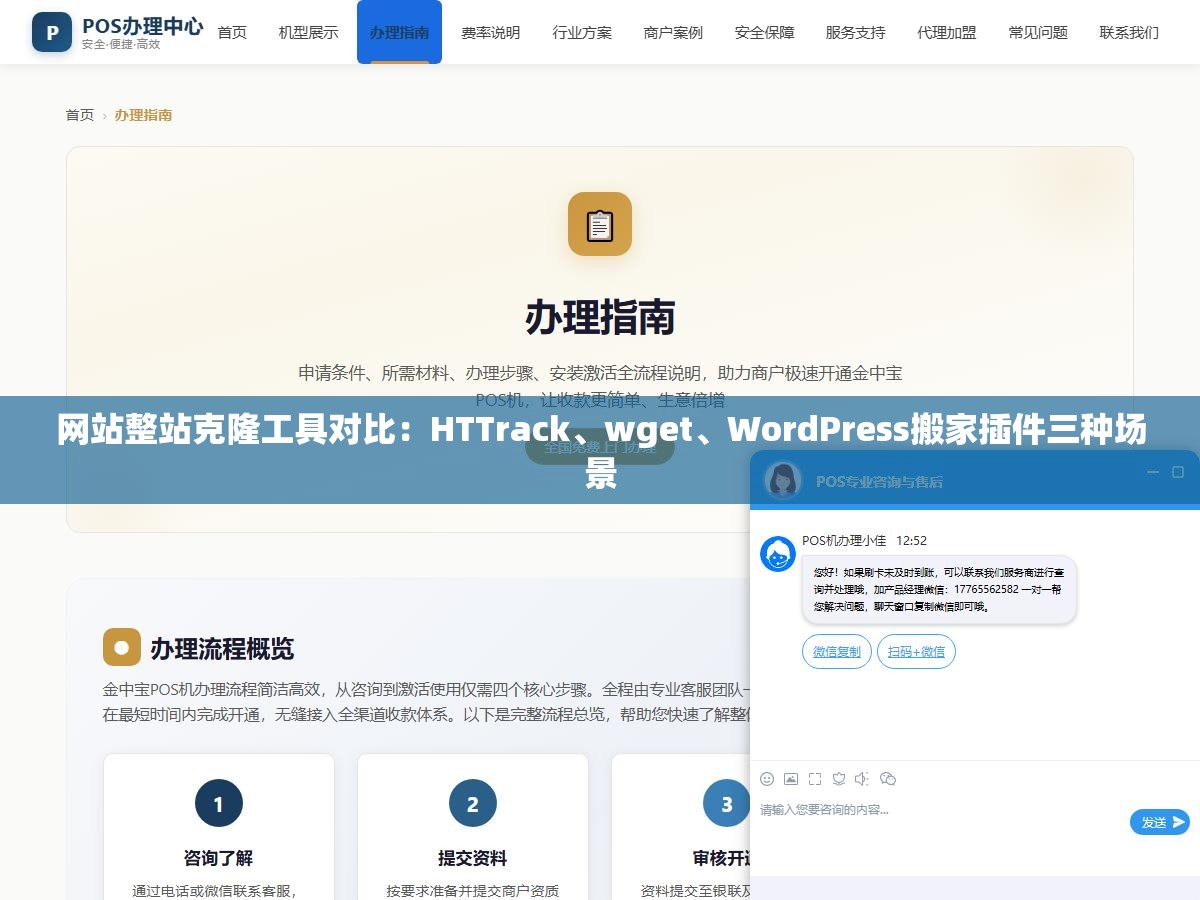Image resolution: width=1200 pixels, height=900 pixels.
Task: Open the 安全保障 nav item
Action: coord(764,32)
